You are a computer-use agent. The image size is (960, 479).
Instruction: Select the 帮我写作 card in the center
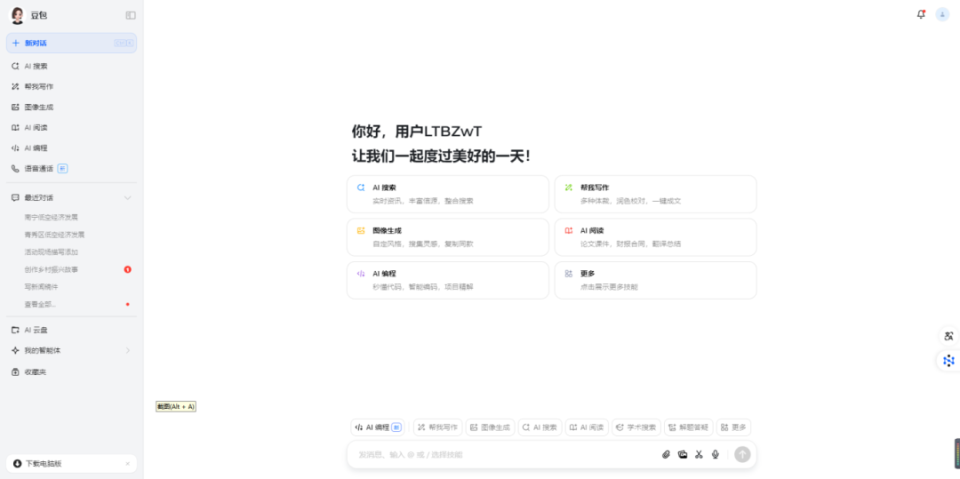point(656,194)
